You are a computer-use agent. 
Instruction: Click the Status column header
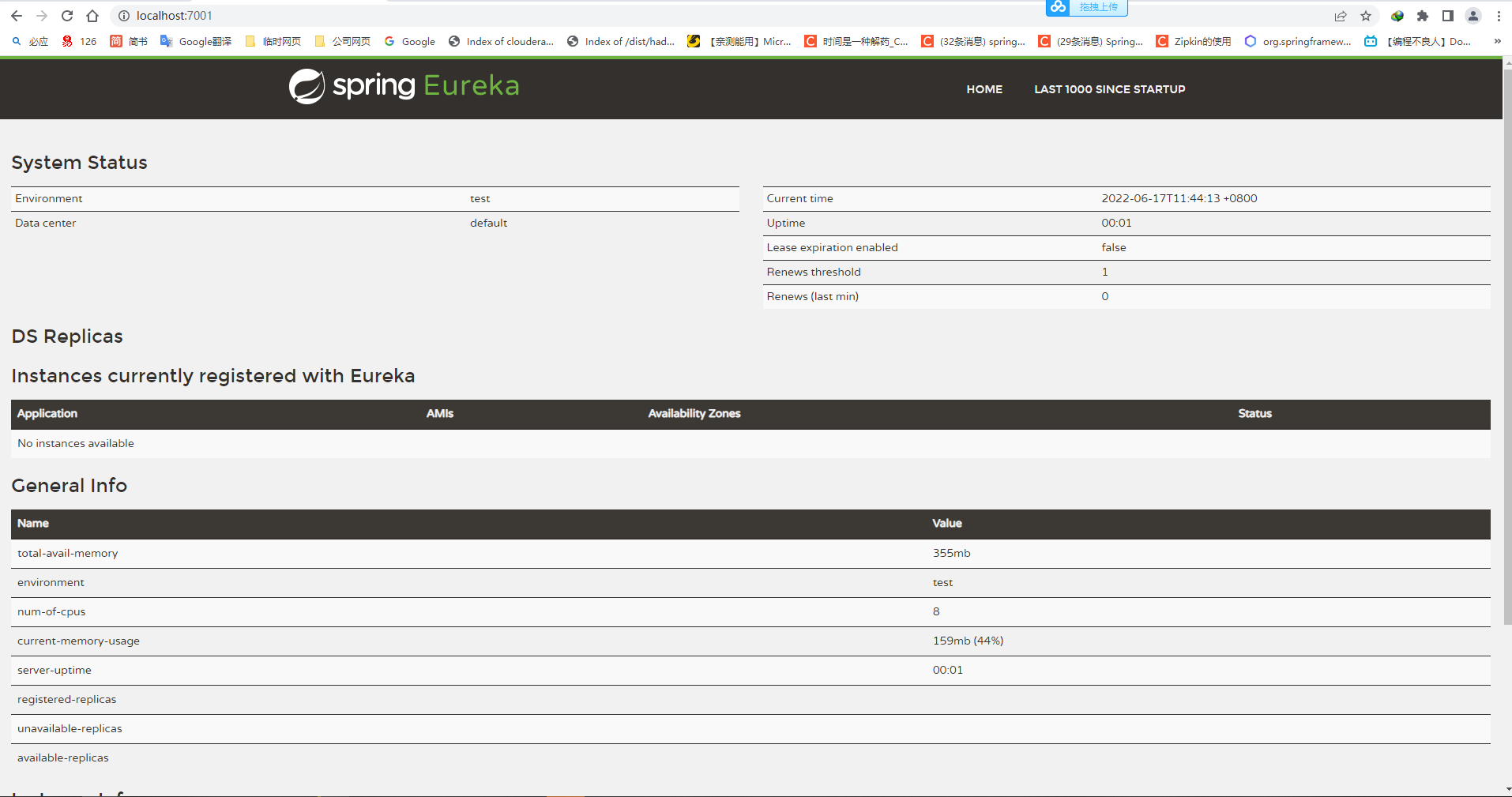click(x=1254, y=413)
